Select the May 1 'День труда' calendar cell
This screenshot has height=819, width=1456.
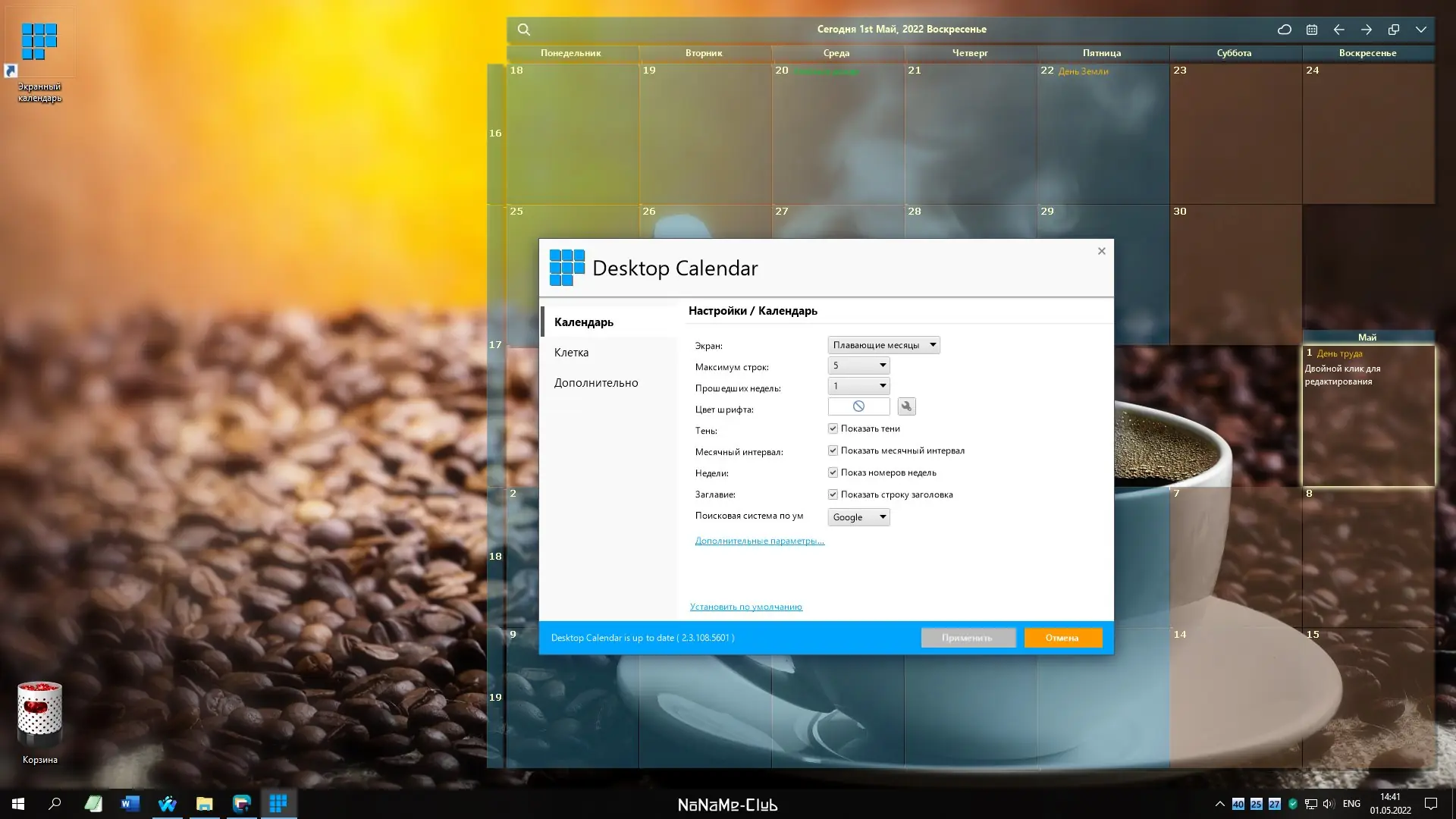click(1368, 425)
